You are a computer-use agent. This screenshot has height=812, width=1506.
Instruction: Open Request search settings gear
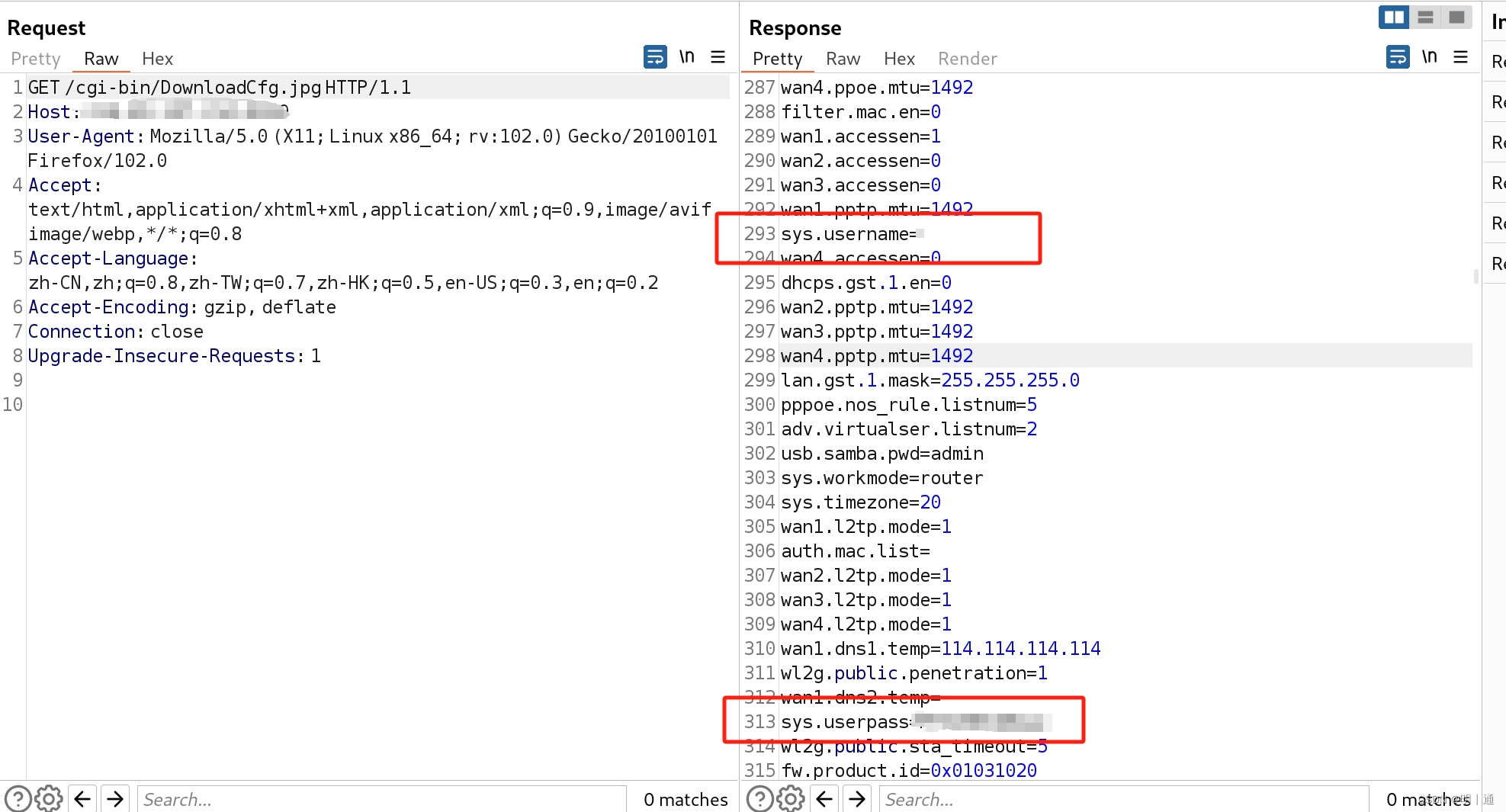point(49,799)
